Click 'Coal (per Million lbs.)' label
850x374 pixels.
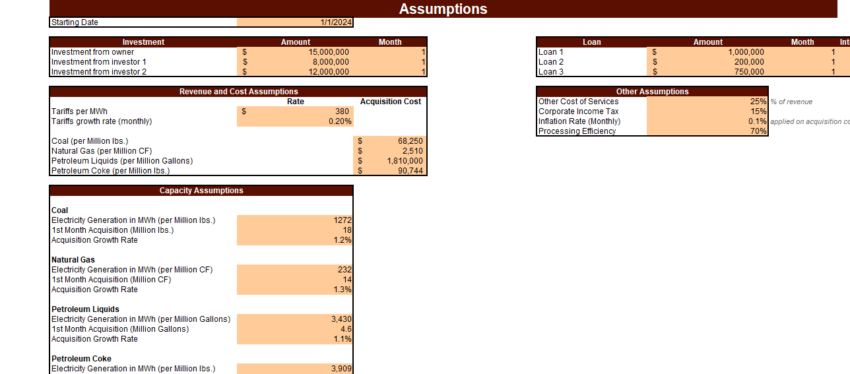click(x=89, y=141)
